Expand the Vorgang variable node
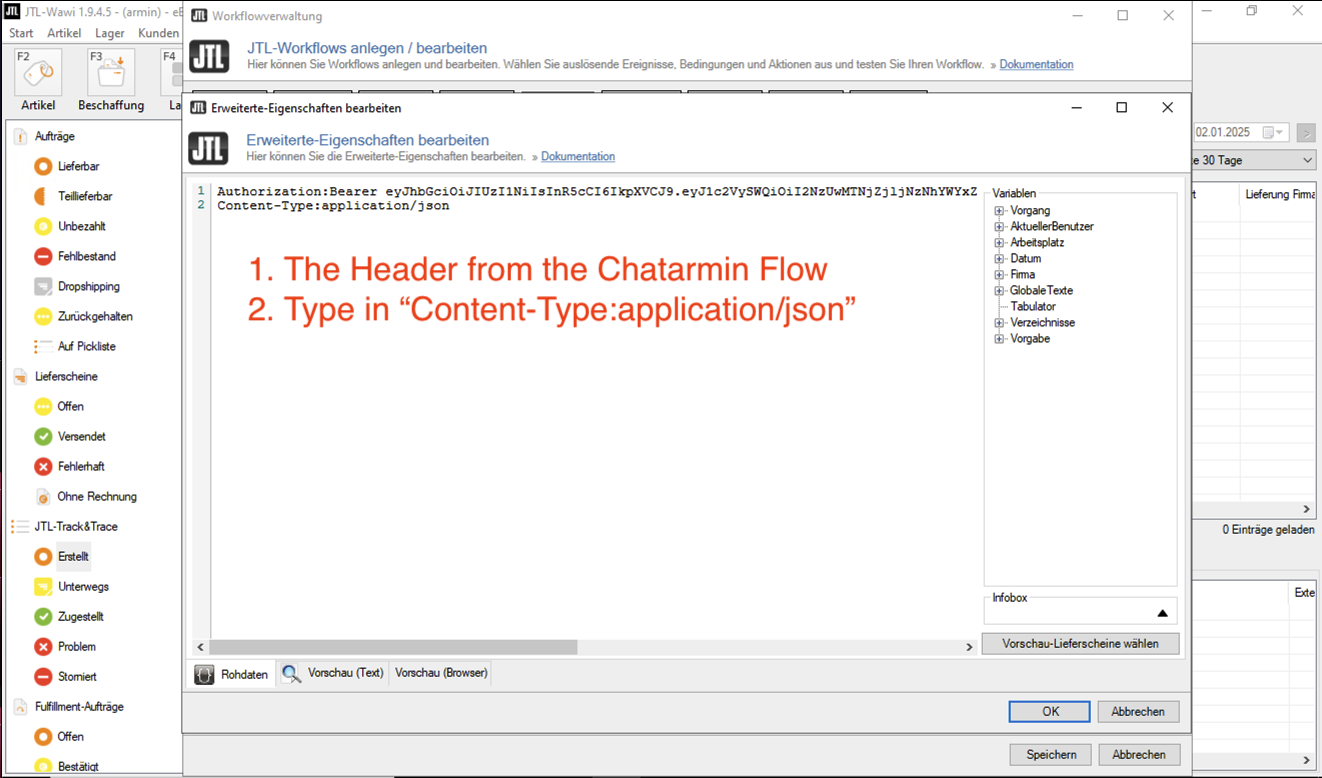The width and height of the screenshot is (1322, 778). (999, 211)
